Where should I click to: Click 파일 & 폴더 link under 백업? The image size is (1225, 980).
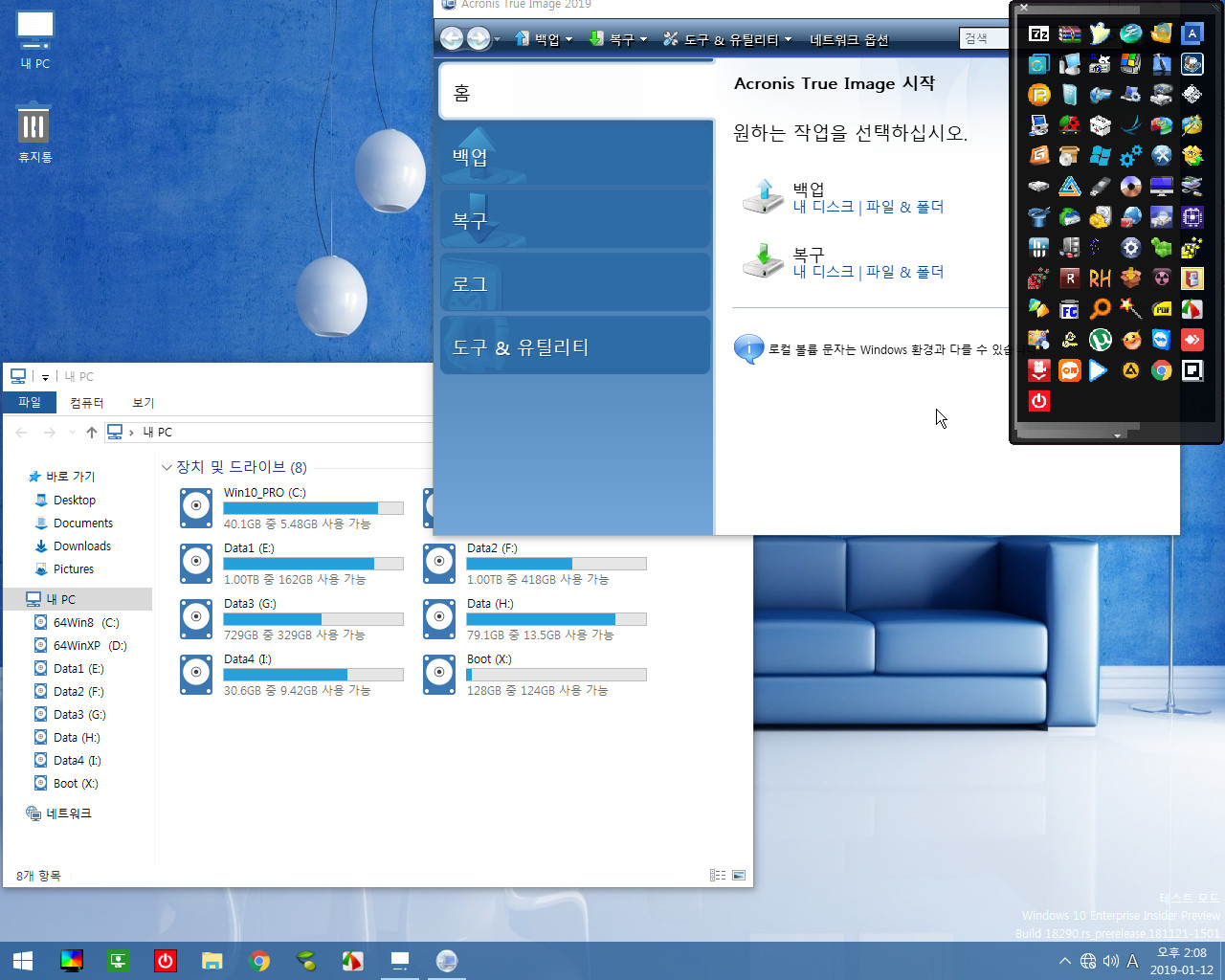tap(904, 207)
